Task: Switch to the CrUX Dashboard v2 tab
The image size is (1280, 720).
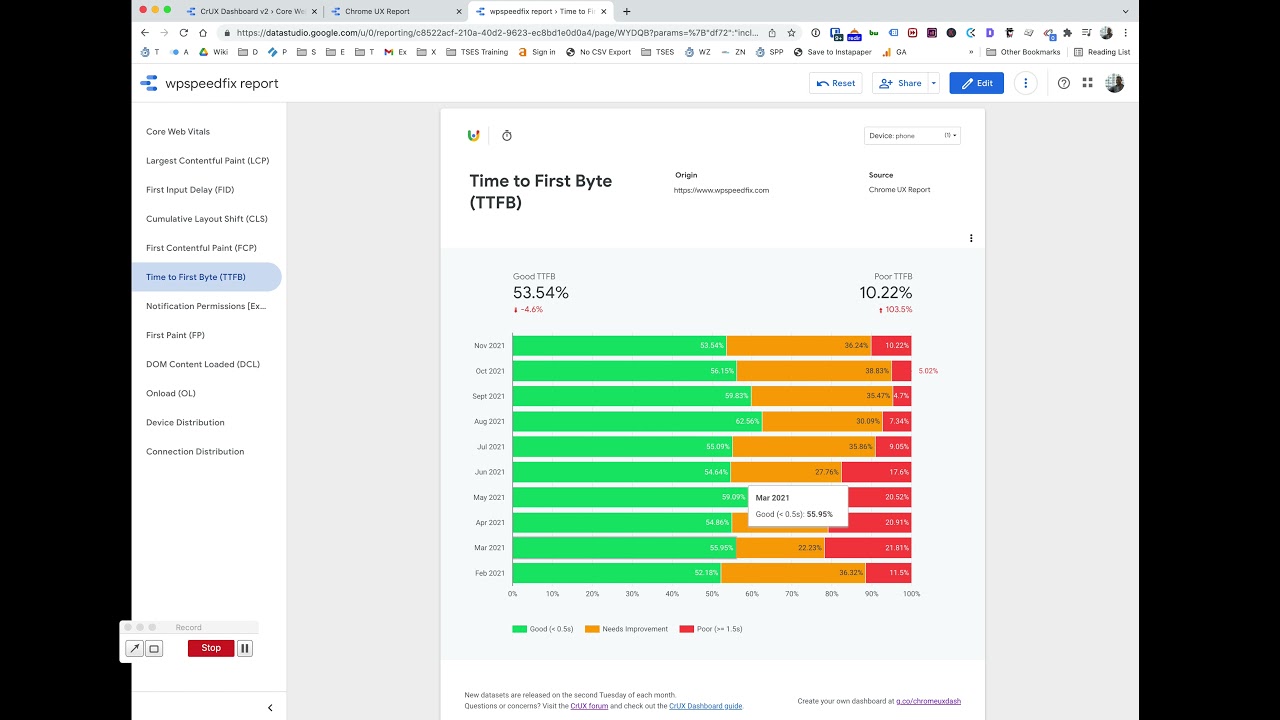Action: (x=250, y=12)
